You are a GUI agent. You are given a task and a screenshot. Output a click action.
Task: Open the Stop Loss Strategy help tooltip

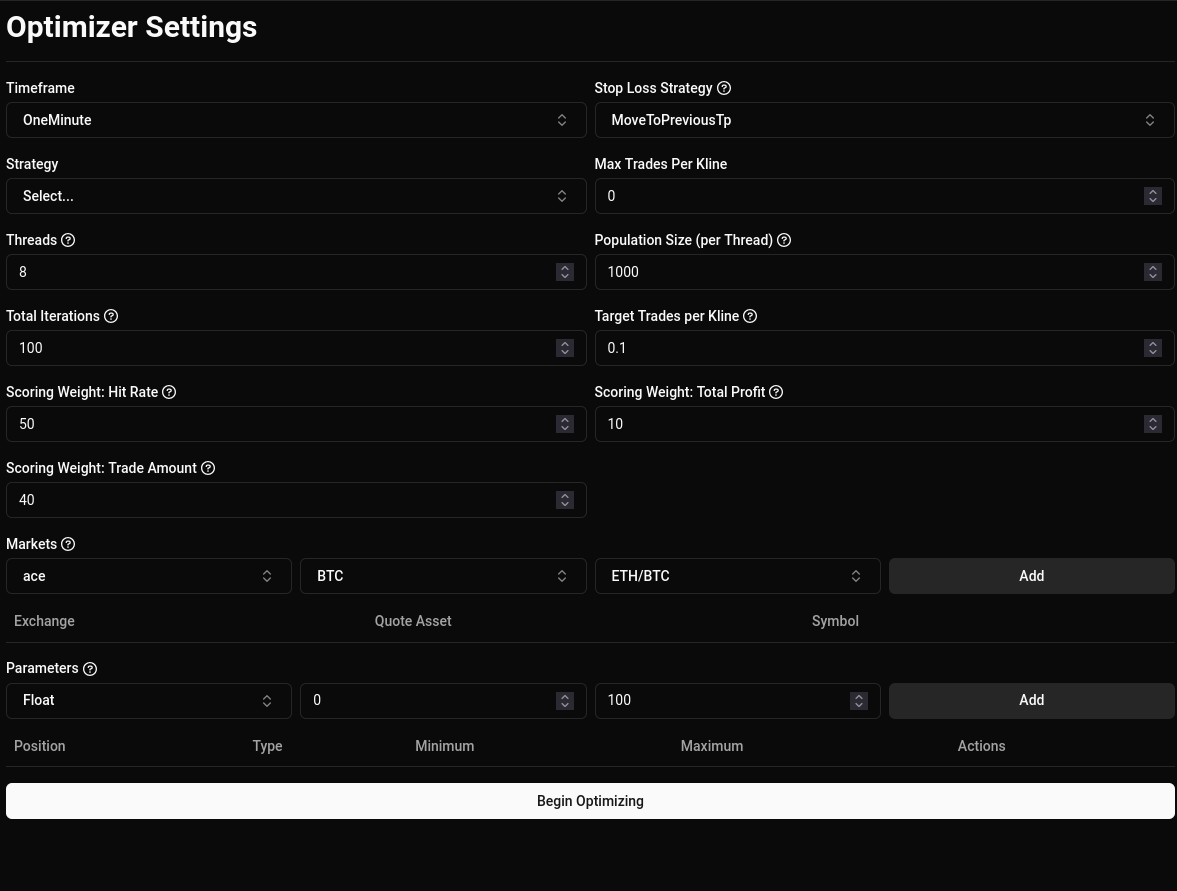pos(724,88)
